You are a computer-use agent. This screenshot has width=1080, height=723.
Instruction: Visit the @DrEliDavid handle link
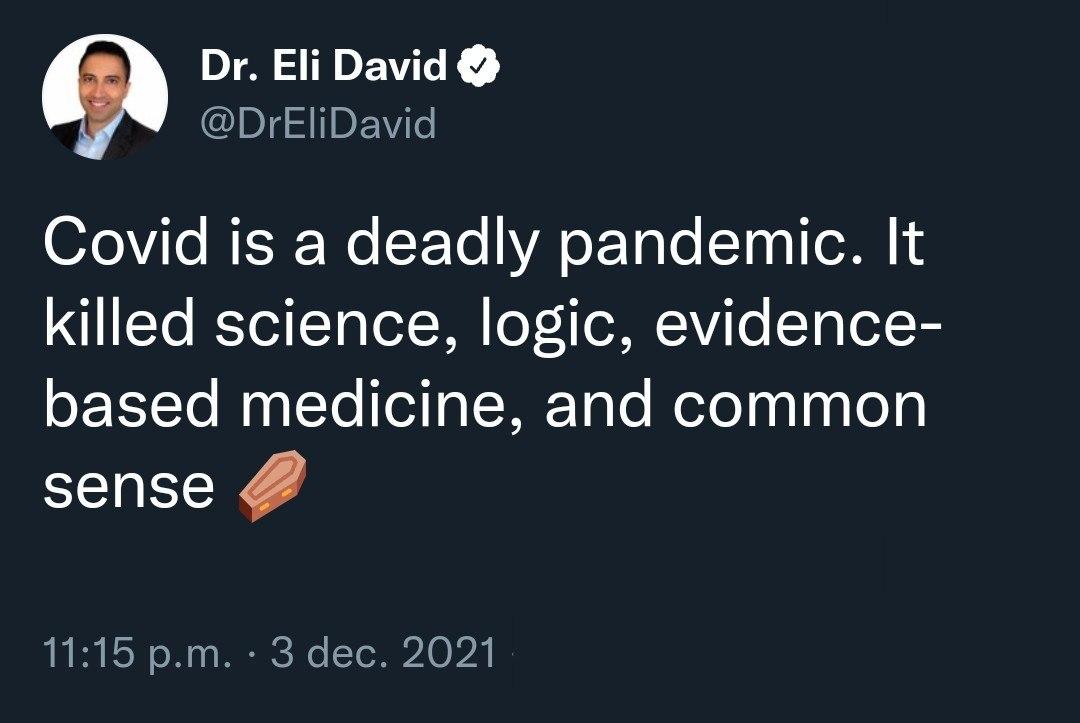(x=318, y=125)
